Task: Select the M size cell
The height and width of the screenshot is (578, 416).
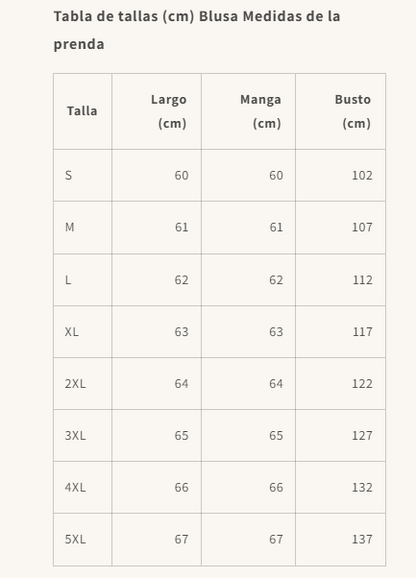Action: tap(83, 227)
